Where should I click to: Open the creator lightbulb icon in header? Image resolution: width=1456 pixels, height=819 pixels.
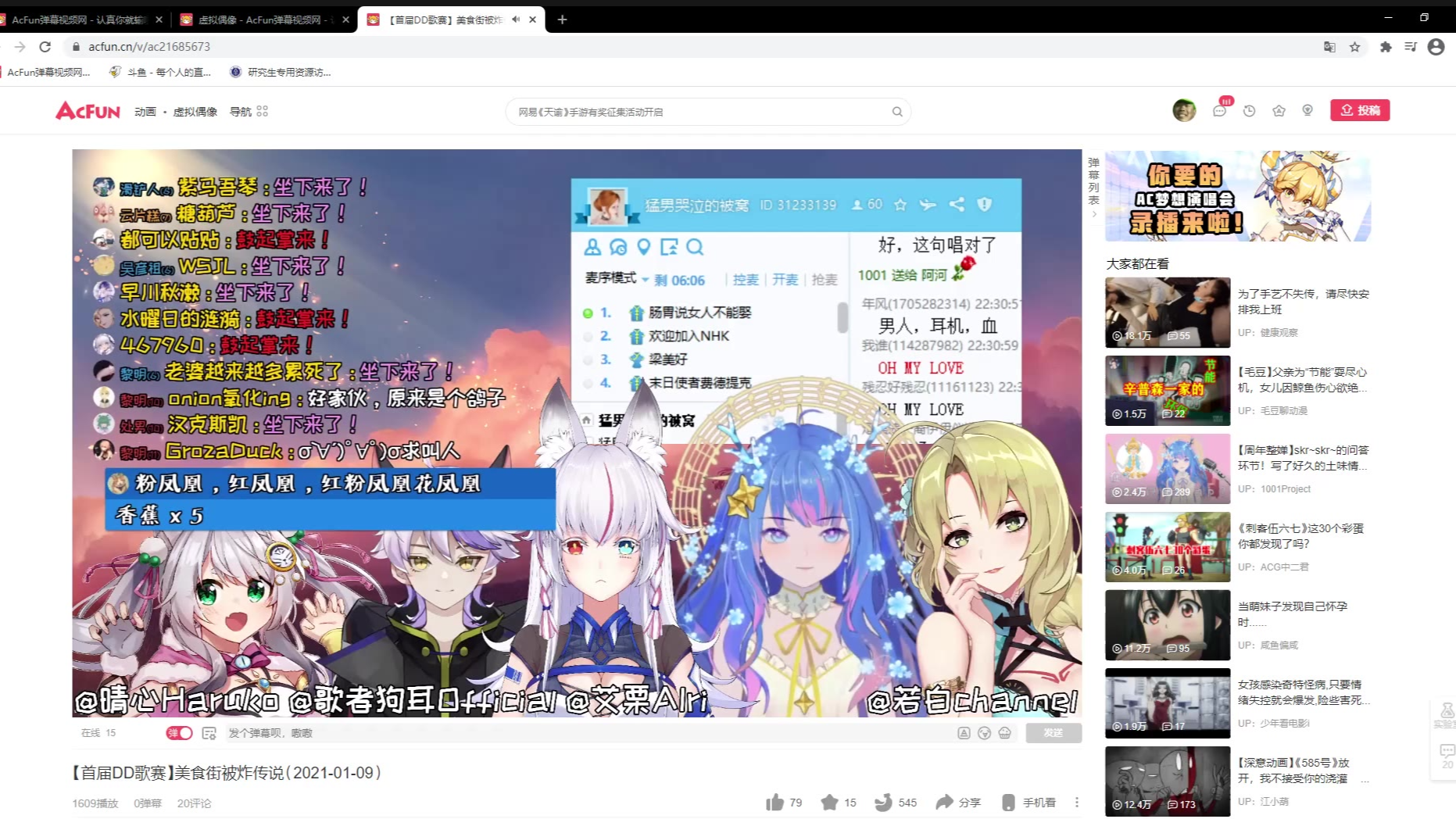coord(1308,111)
